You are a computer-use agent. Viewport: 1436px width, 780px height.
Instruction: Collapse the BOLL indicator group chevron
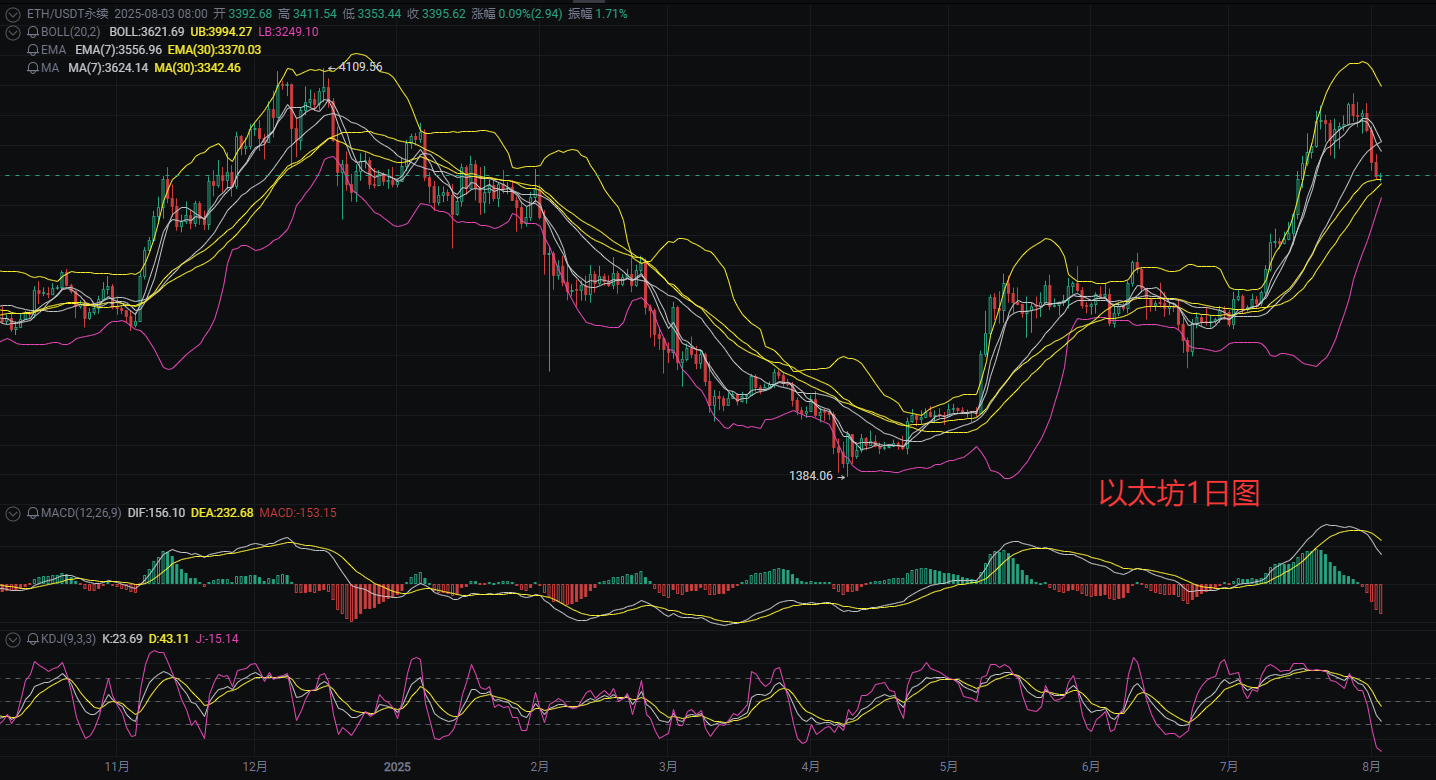[13, 32]
